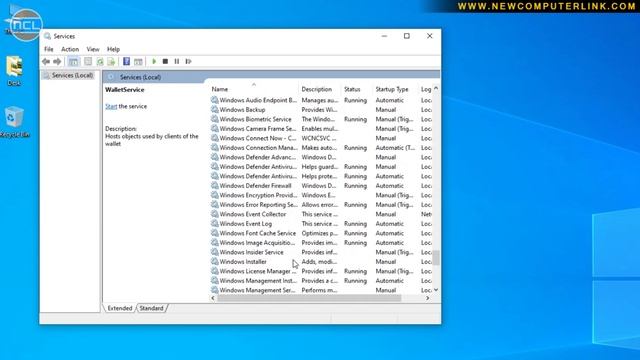The width and height of the screenshot is (640, 360).
Task: Click the vertical scrollbar up arrow
Action: pyautogui.click(x=436, y=88)
